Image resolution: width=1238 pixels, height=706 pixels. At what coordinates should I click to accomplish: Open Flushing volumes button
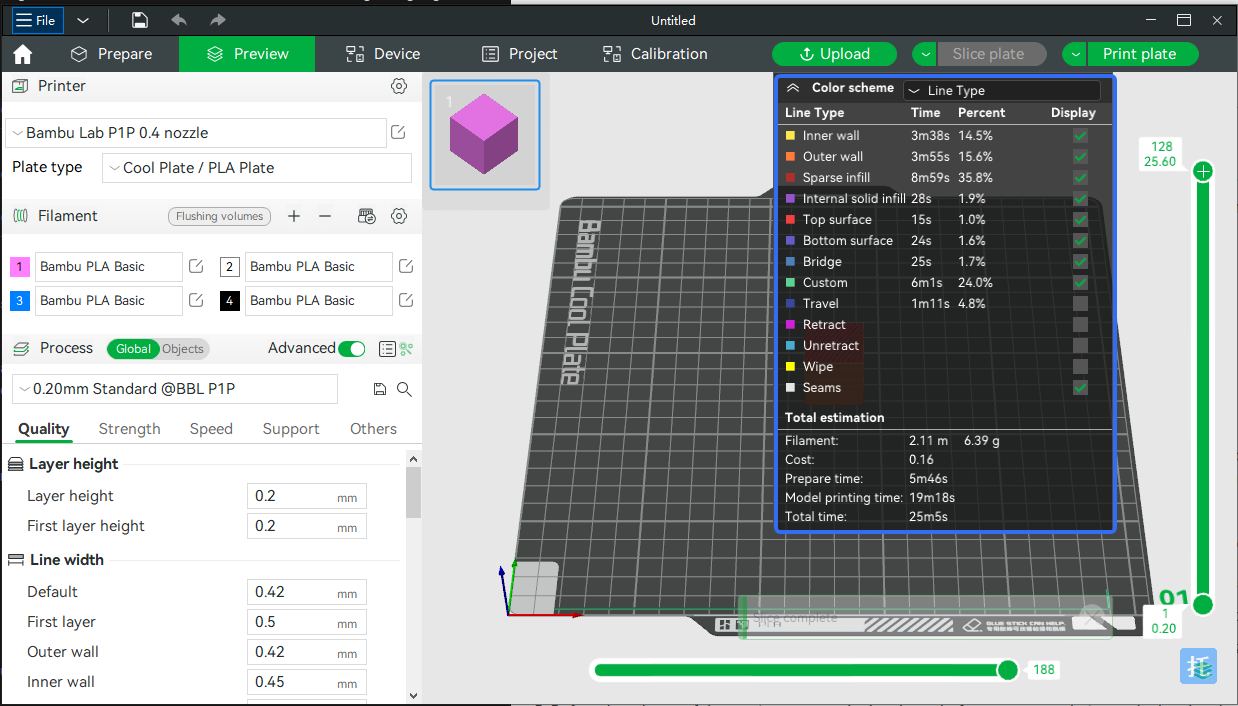pyautogui.click(x=220, y=216)
